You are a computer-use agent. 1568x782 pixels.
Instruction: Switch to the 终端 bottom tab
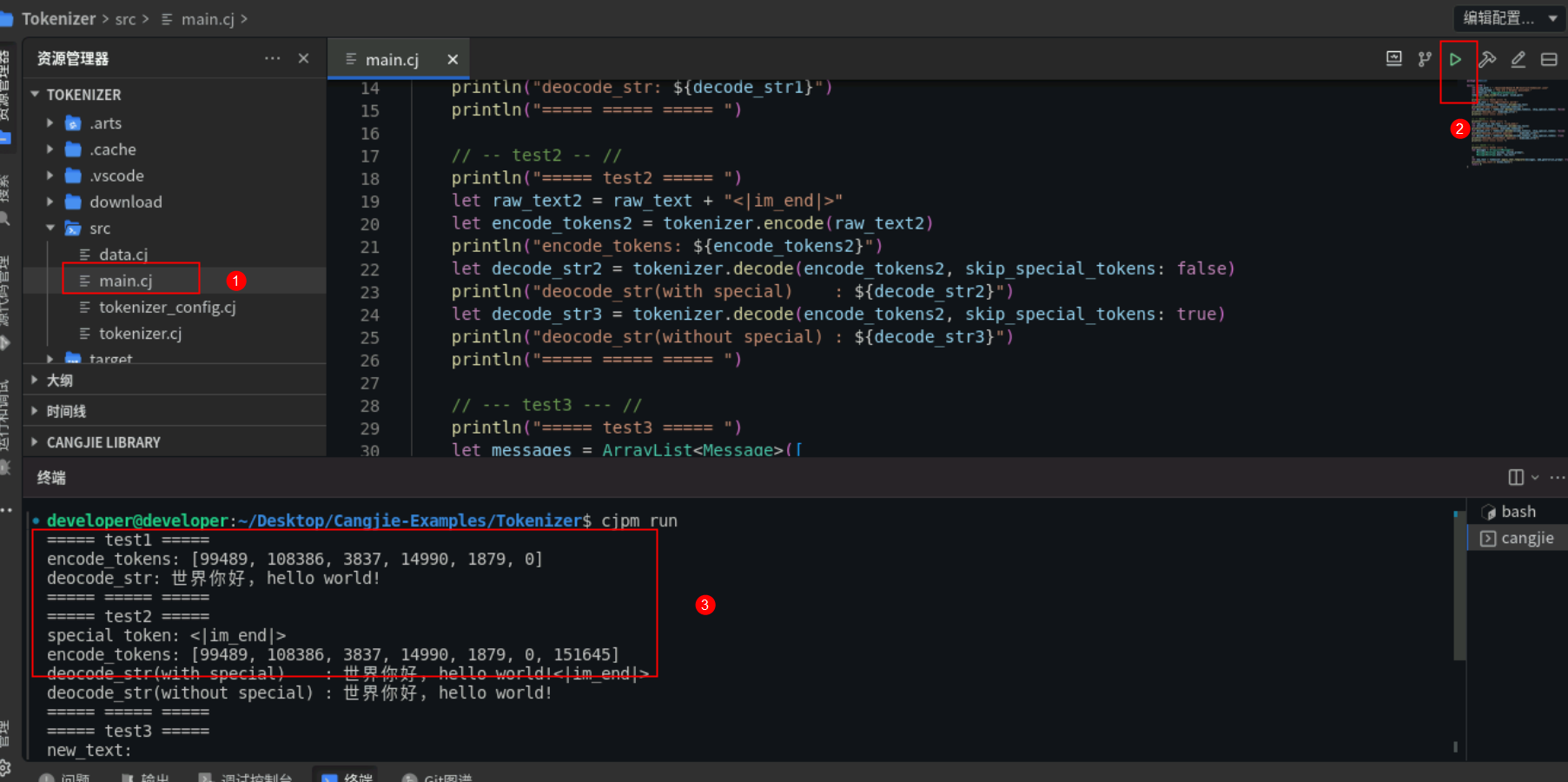pyautogui.click(x=347, y=776)
